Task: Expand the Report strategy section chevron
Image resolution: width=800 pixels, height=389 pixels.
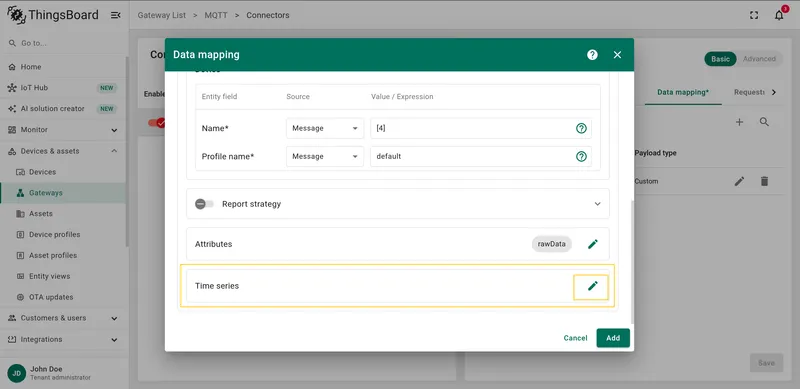Action: pyautogui.click(x=597, y=204)
